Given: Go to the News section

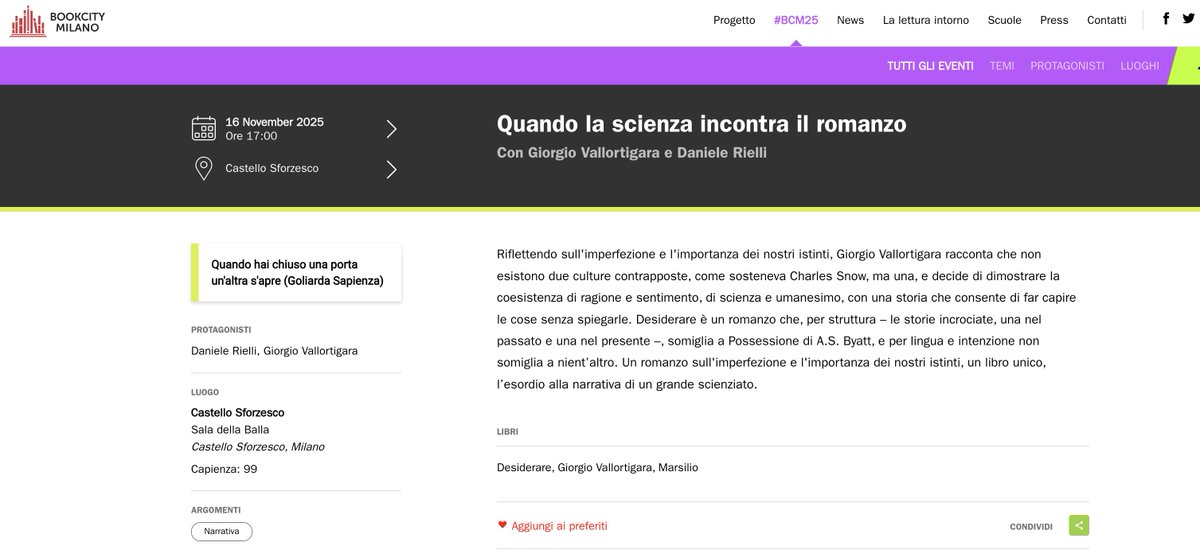Looking at the screenshot, I should tap(850, 20).
